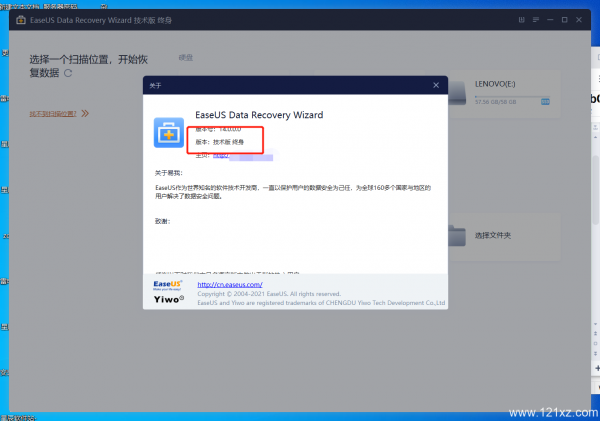Click the plus icon in right-side window
Viewport: 600px width, 421px height.
click(x=597, y=368)
